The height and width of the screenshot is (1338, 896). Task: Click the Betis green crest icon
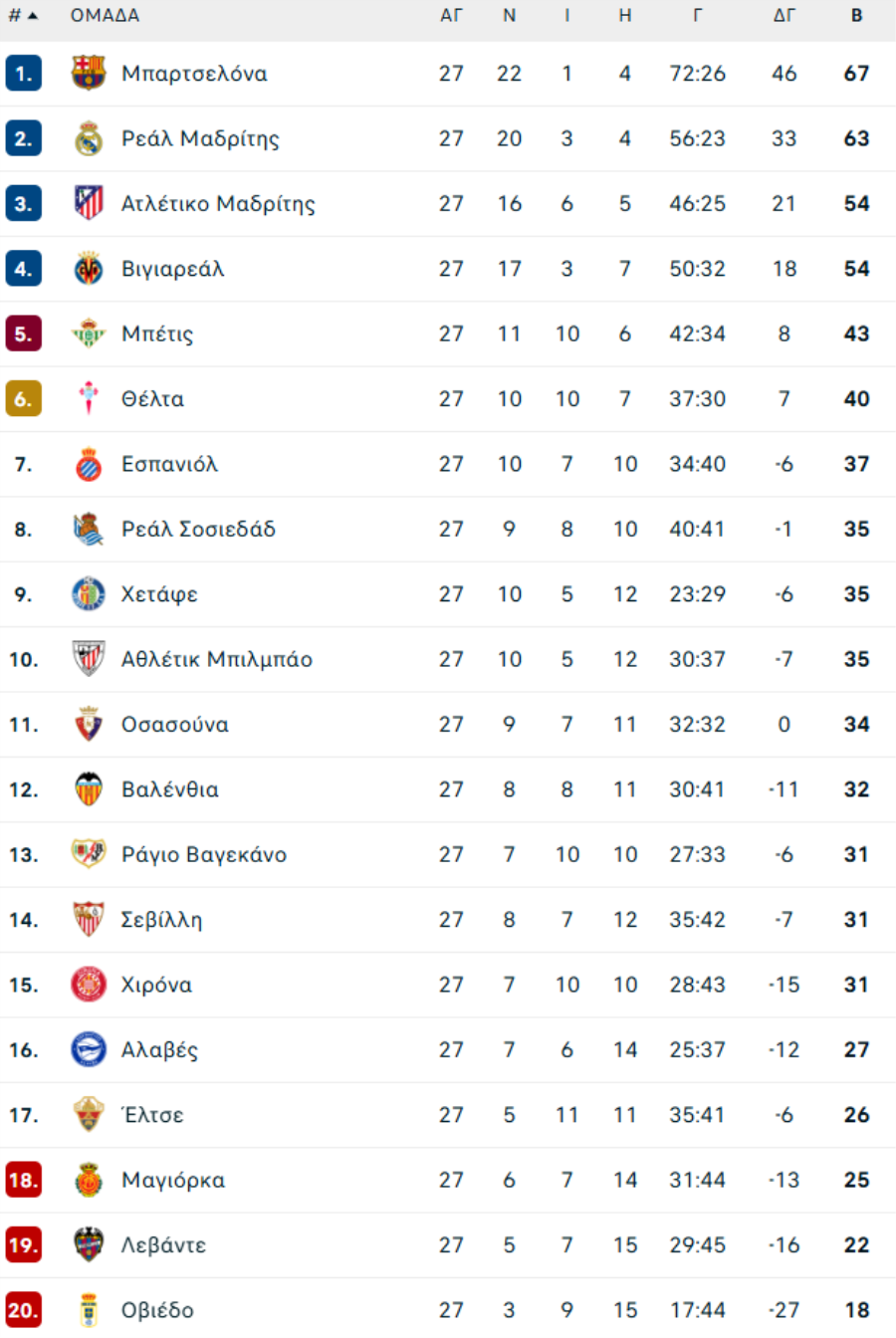tap(89, 334)
